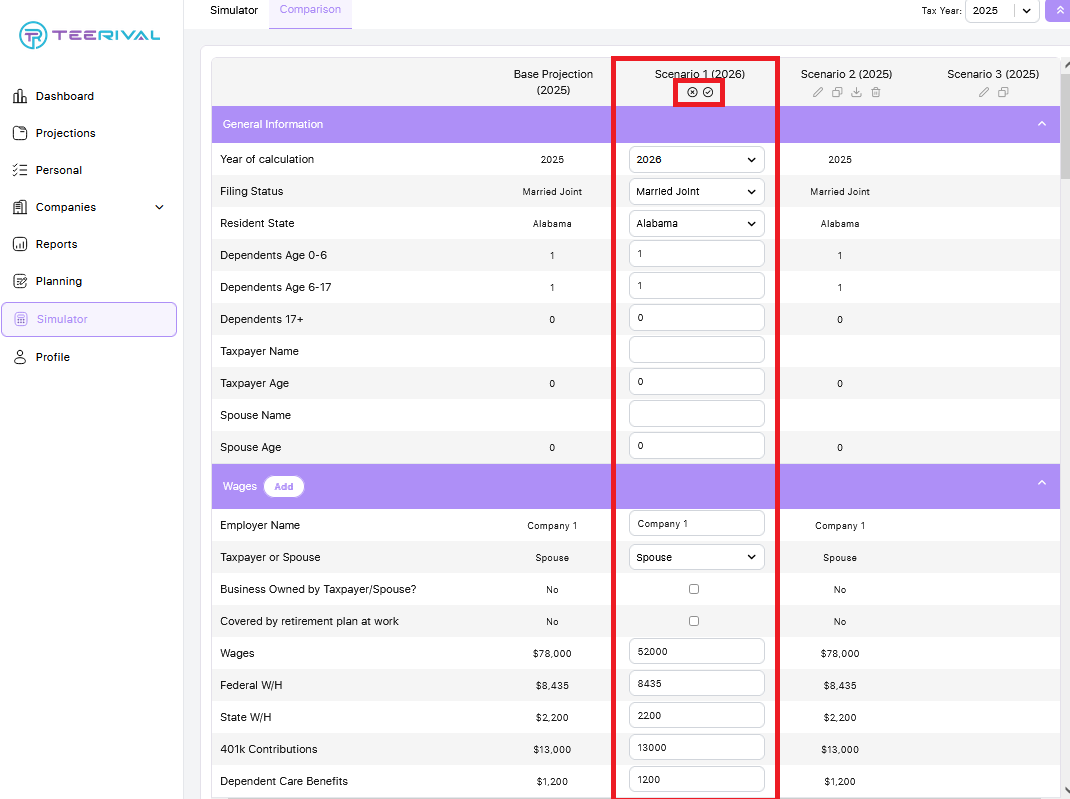Duplicate Scenario 2 with copy icon

tap(837, 92)
